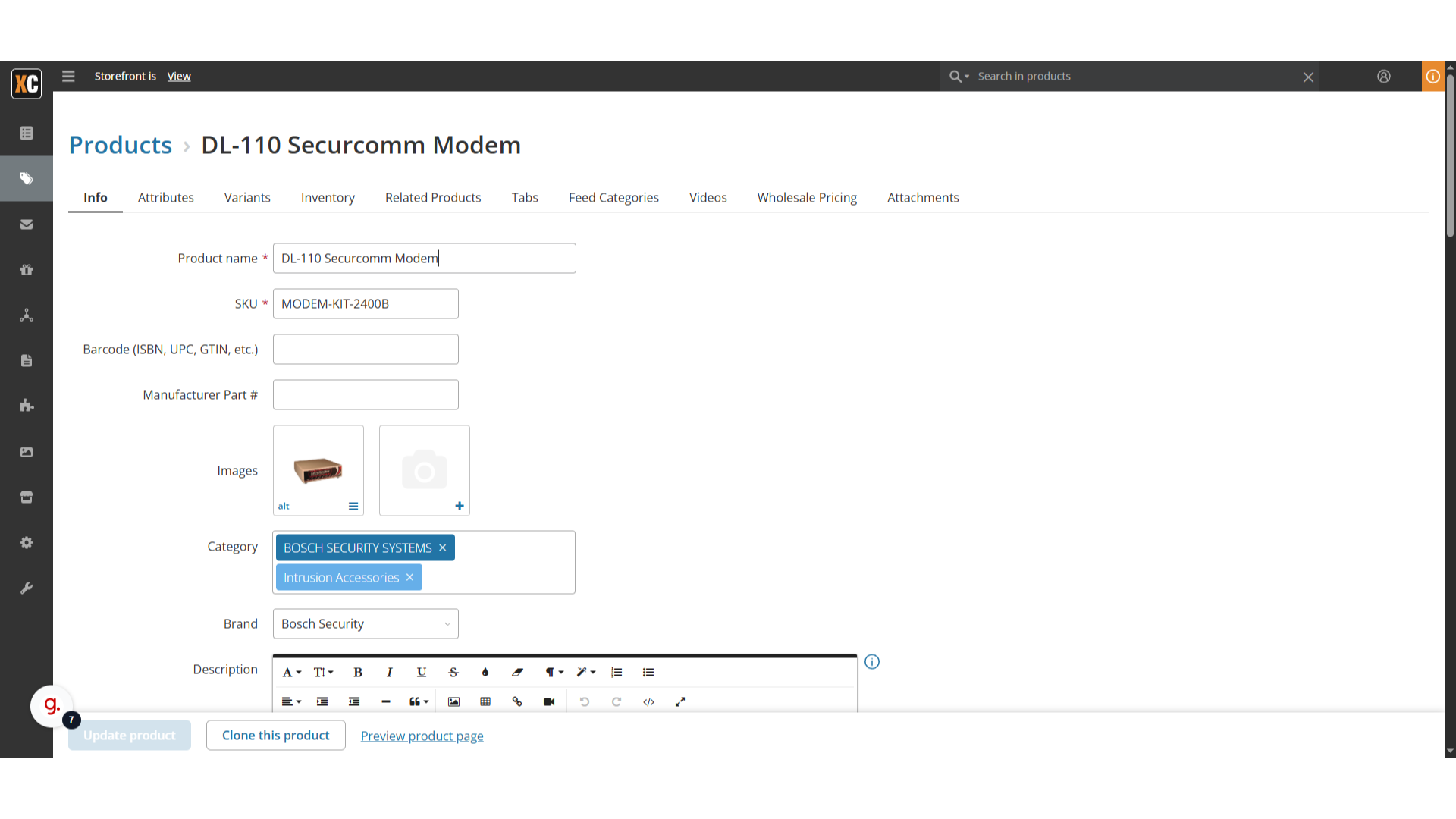Open the text color droplet picker
Image resolution: width=1456 pixels, height=819 pixels.
(485, 672)
